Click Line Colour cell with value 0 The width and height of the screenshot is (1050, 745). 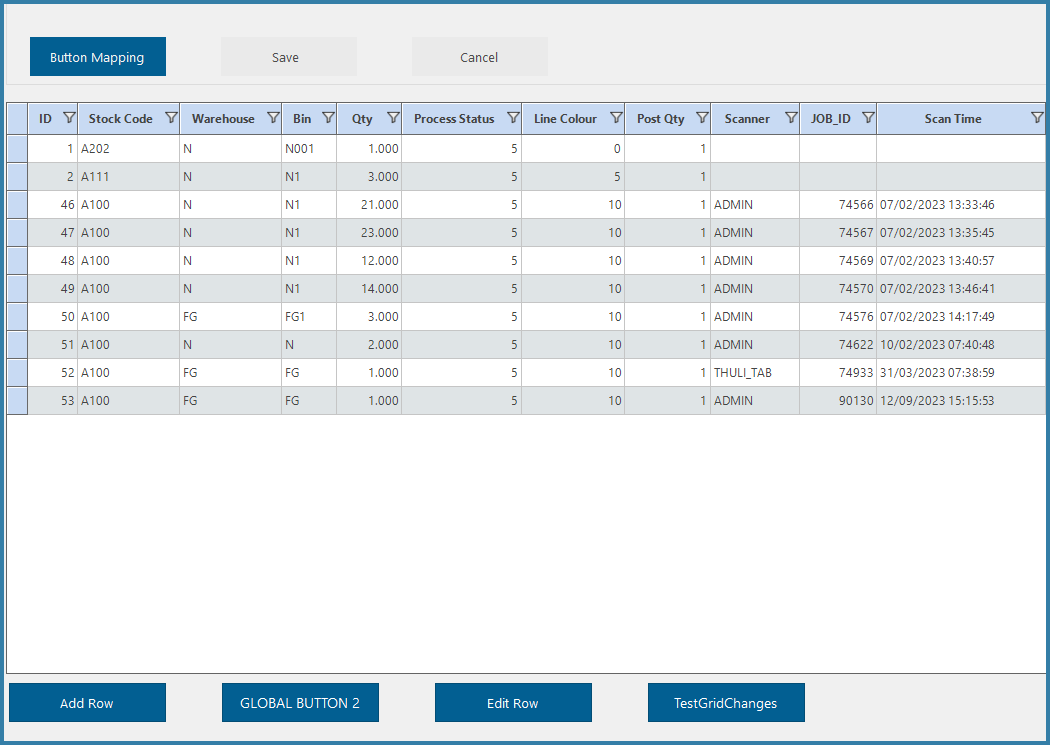pyautogui.click(x=573, y=149)
